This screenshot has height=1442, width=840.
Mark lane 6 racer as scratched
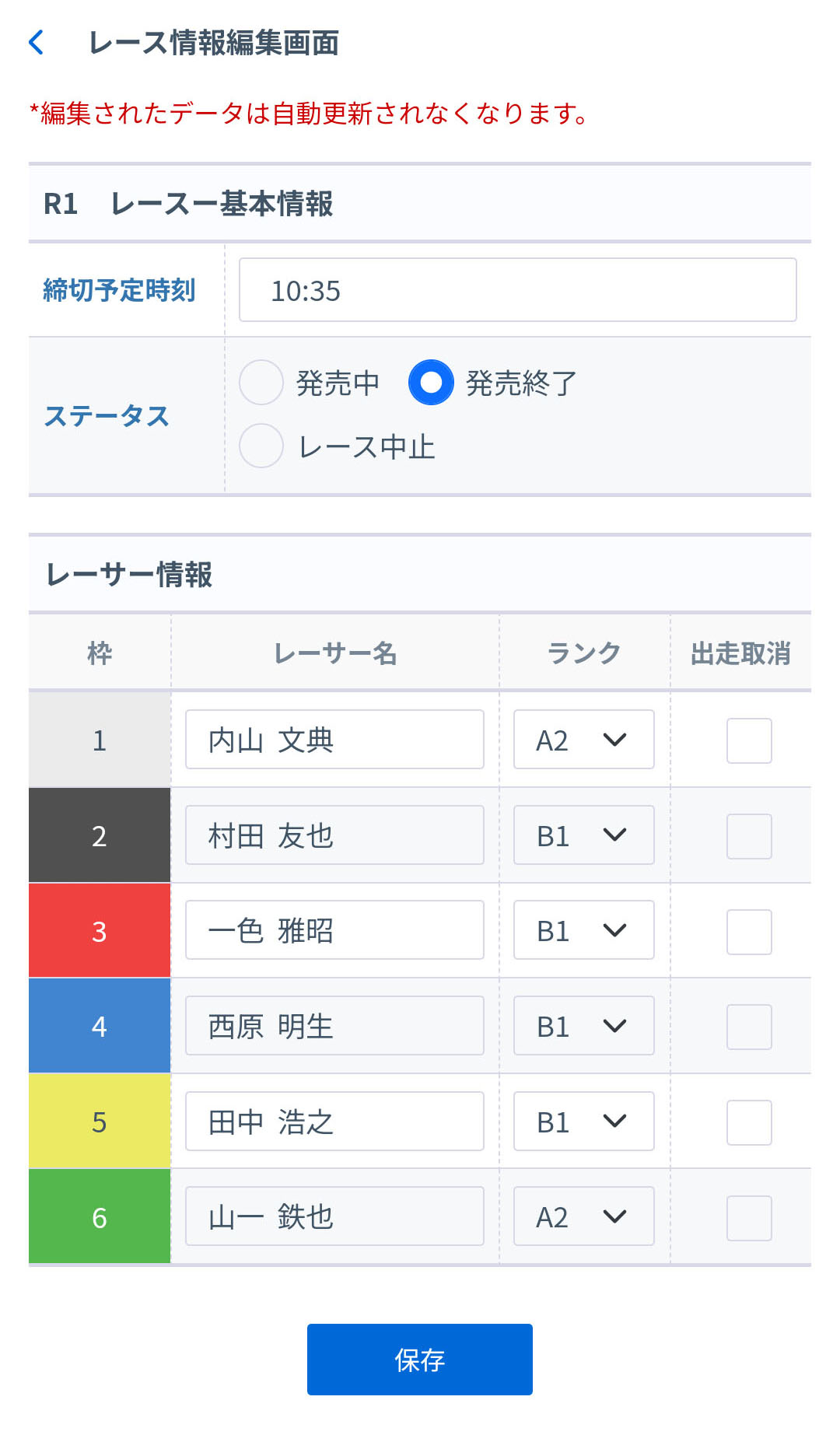[x=749, y=1218]
